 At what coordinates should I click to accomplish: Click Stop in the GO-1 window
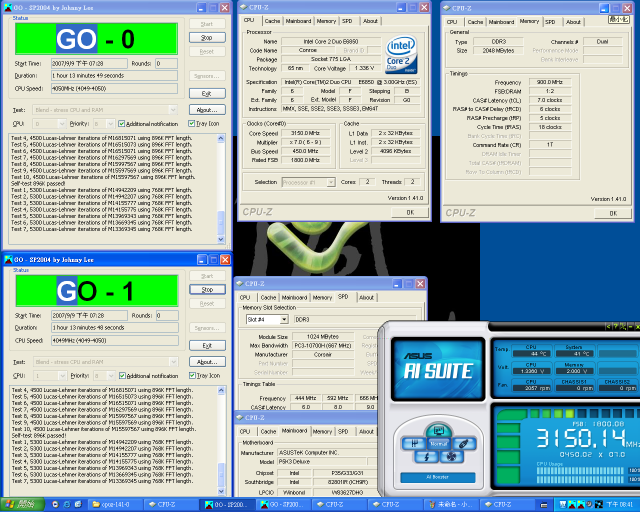click(x=207, y=289)
